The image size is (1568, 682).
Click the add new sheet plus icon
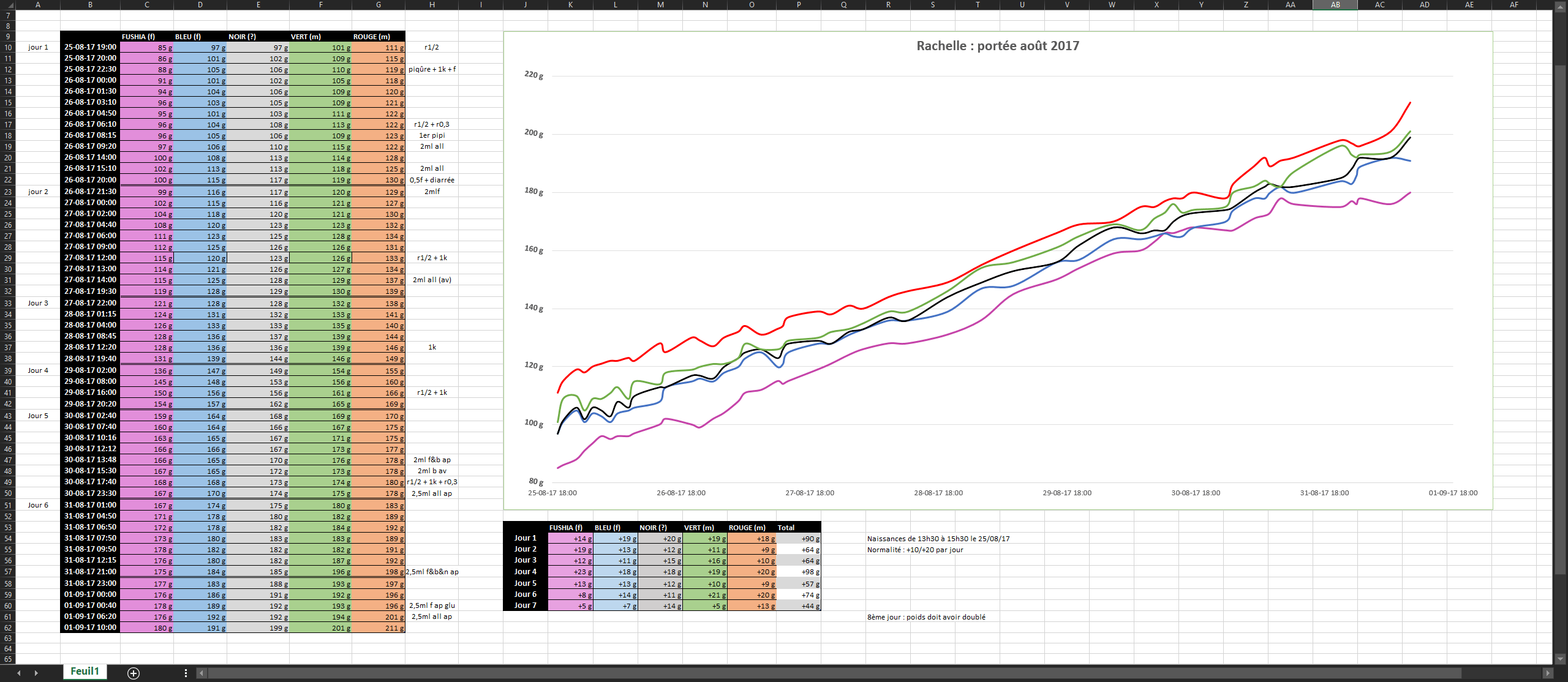(133, 673)
